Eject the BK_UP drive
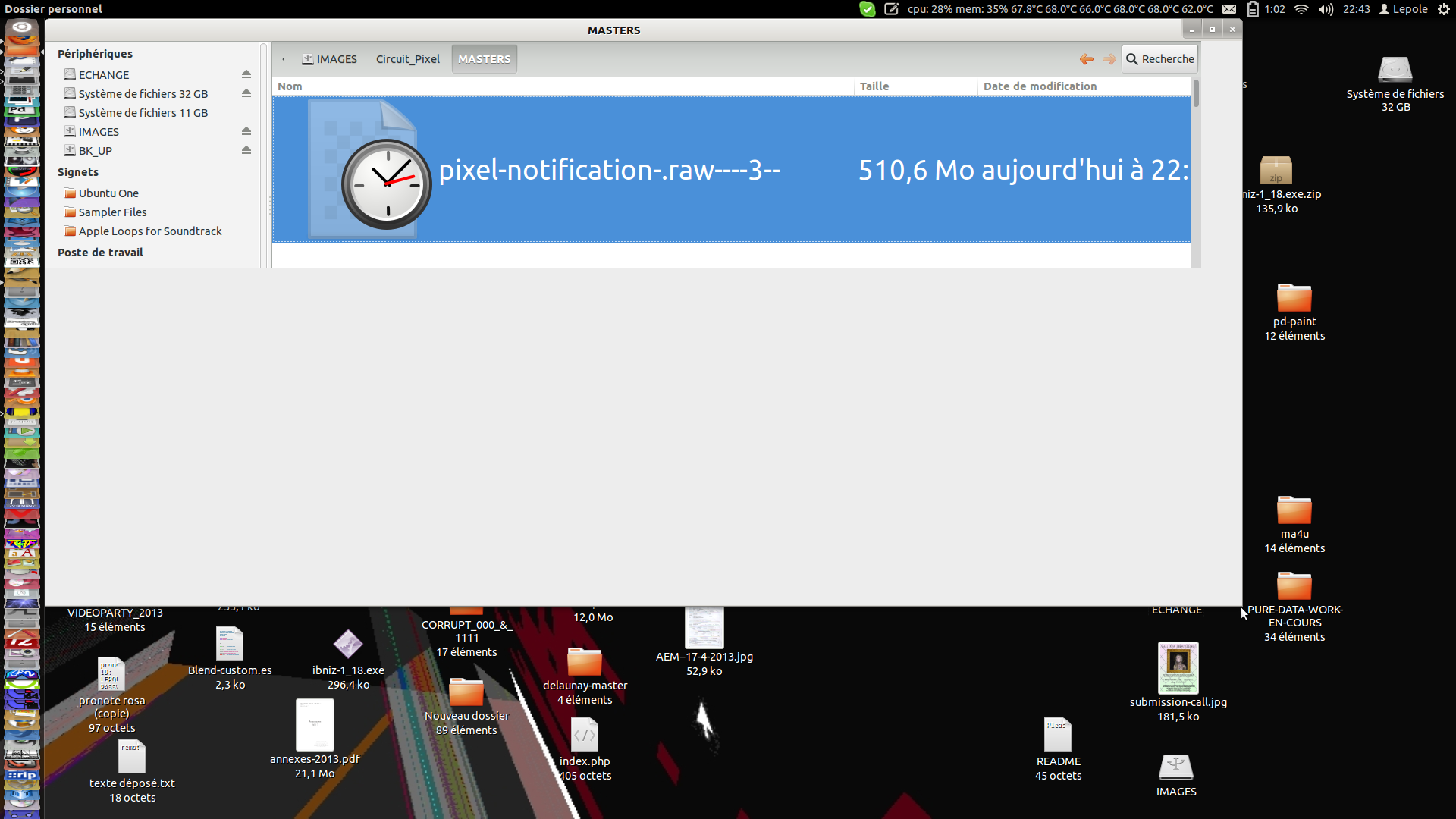 246,150
